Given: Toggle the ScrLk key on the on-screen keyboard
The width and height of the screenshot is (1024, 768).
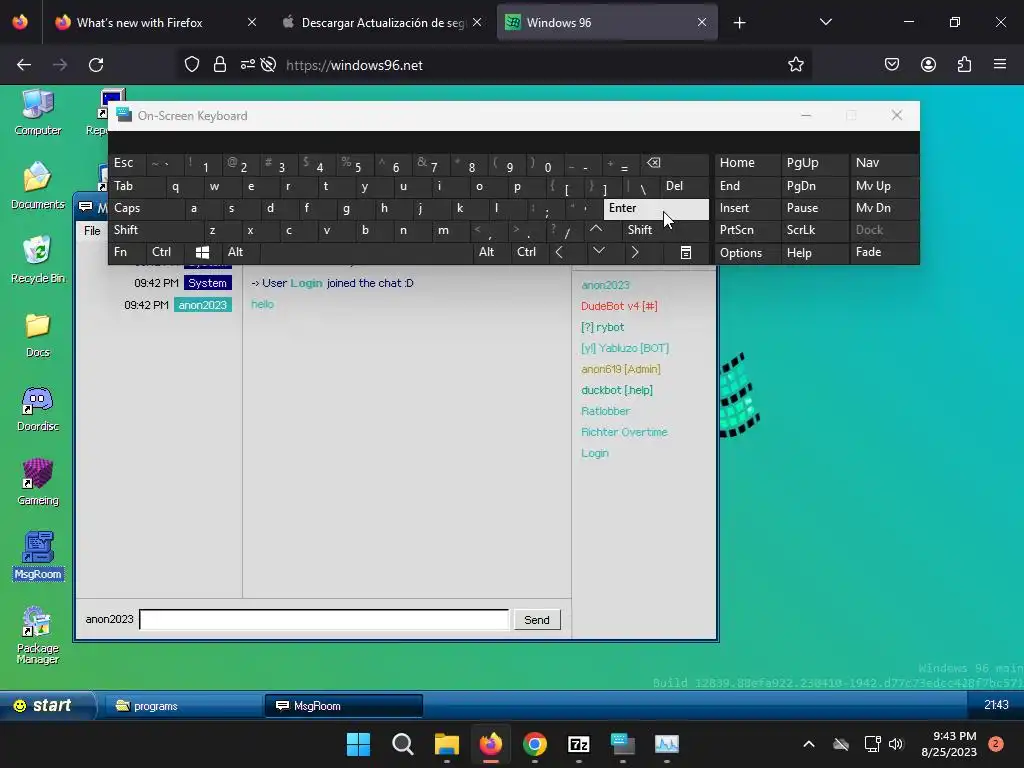Looking at the screenshot, I should pyautogui.click(x=814, y=230).
